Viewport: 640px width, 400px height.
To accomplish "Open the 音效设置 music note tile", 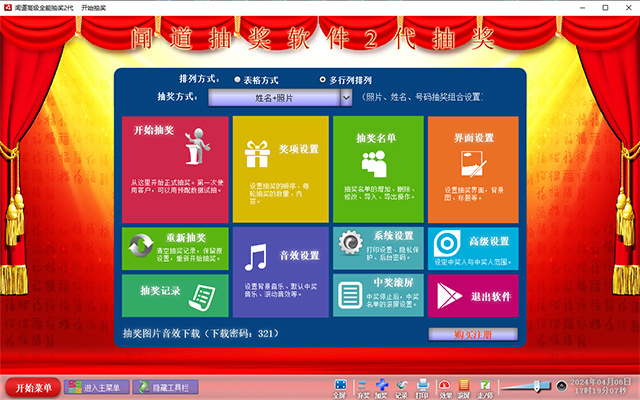I will [x=280, y=272].
